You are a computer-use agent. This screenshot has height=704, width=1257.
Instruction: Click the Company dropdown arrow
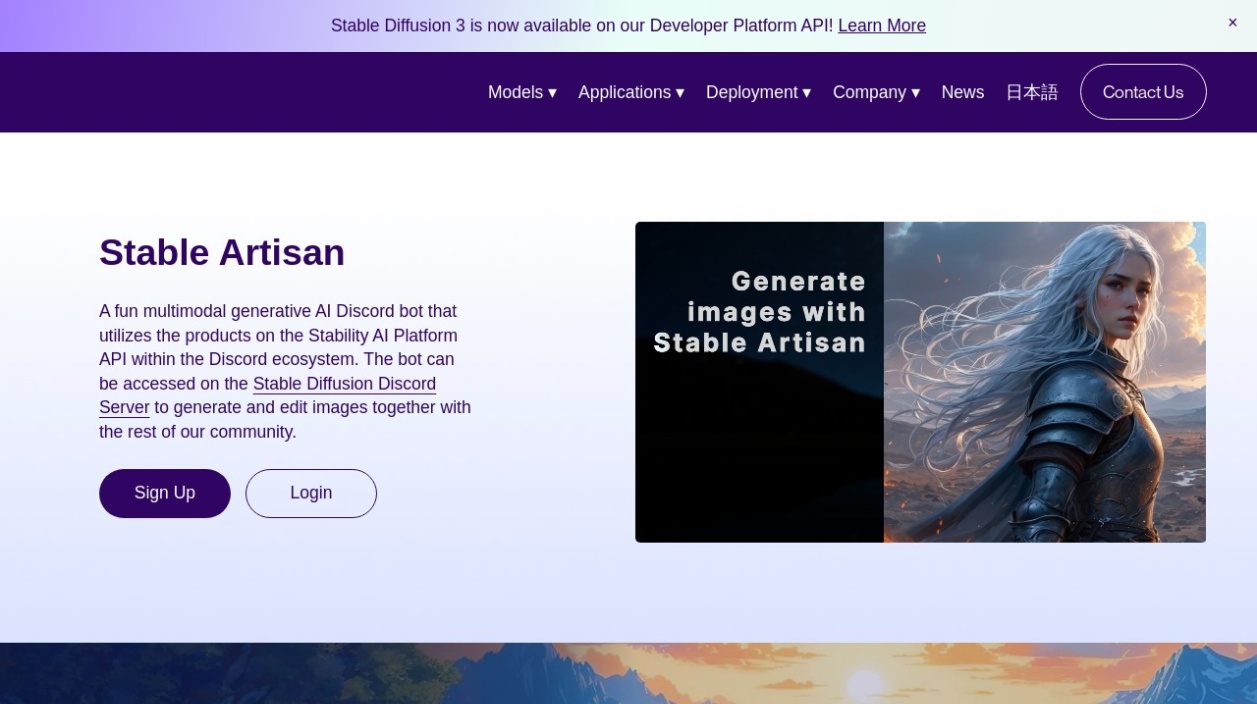click(915, 92)
